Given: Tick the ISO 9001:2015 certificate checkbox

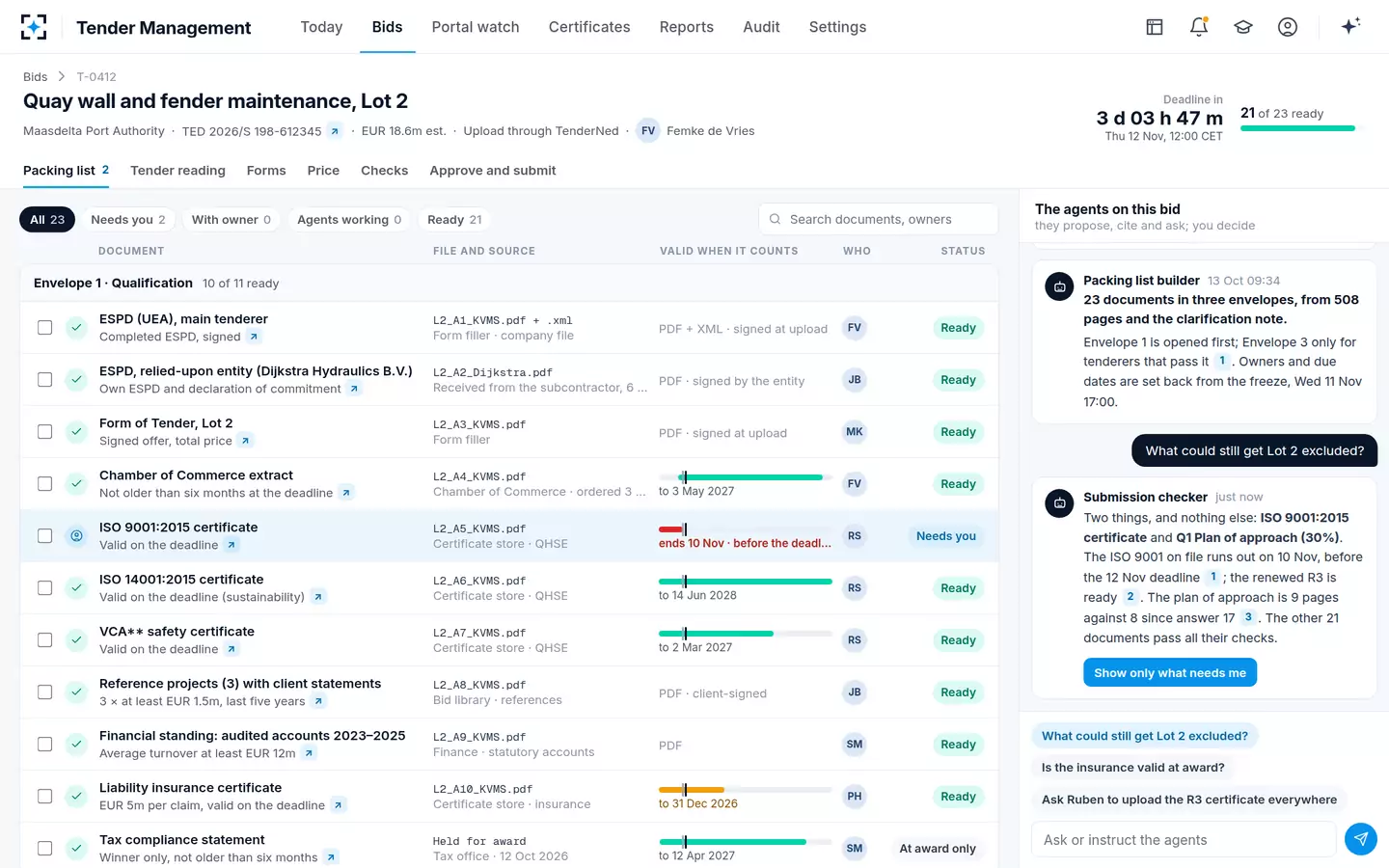Looking at the screenshot, I should [44, 536].
